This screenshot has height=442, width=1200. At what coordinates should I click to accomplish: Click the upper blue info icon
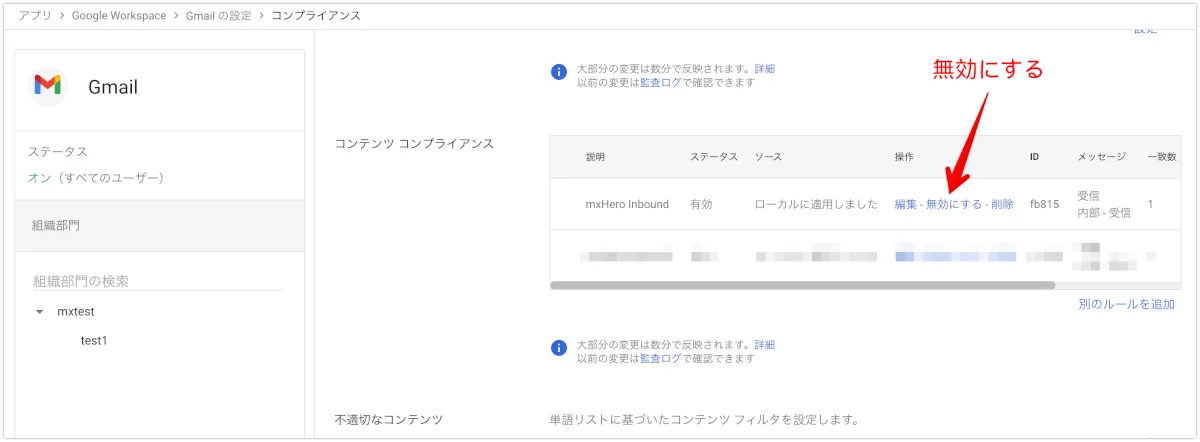559,71
